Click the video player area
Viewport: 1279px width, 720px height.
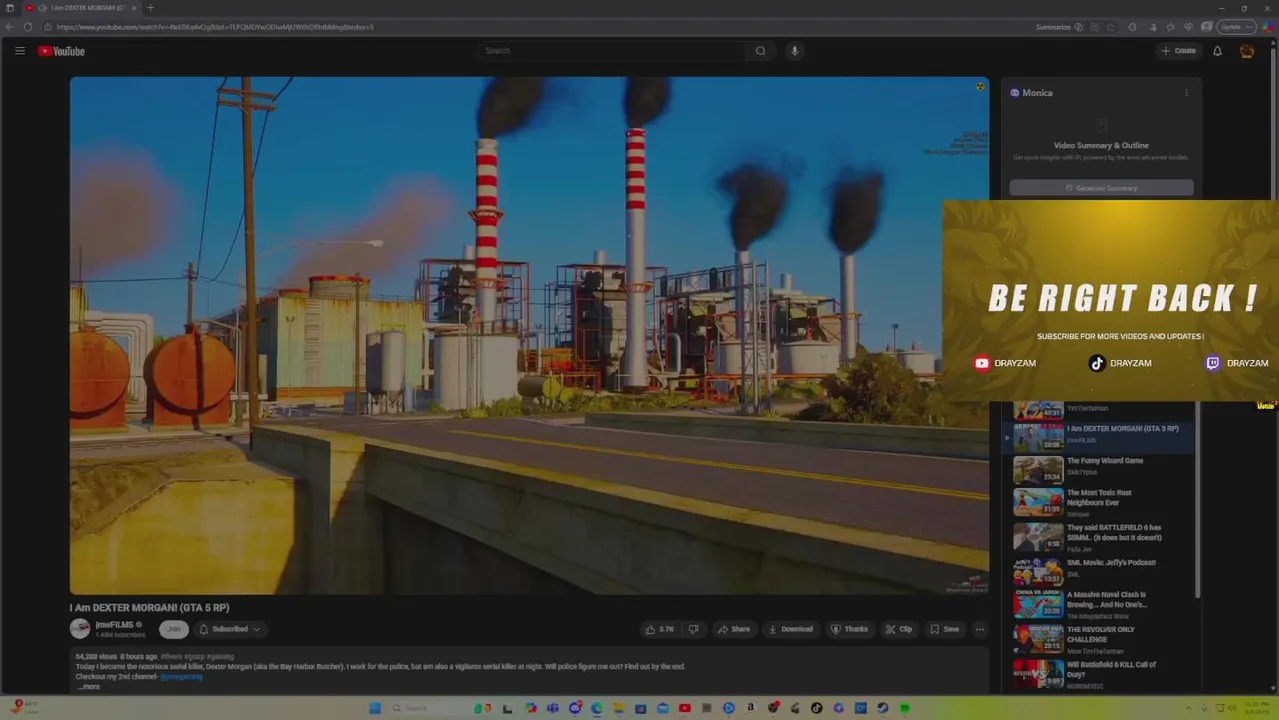coord(529,336)
